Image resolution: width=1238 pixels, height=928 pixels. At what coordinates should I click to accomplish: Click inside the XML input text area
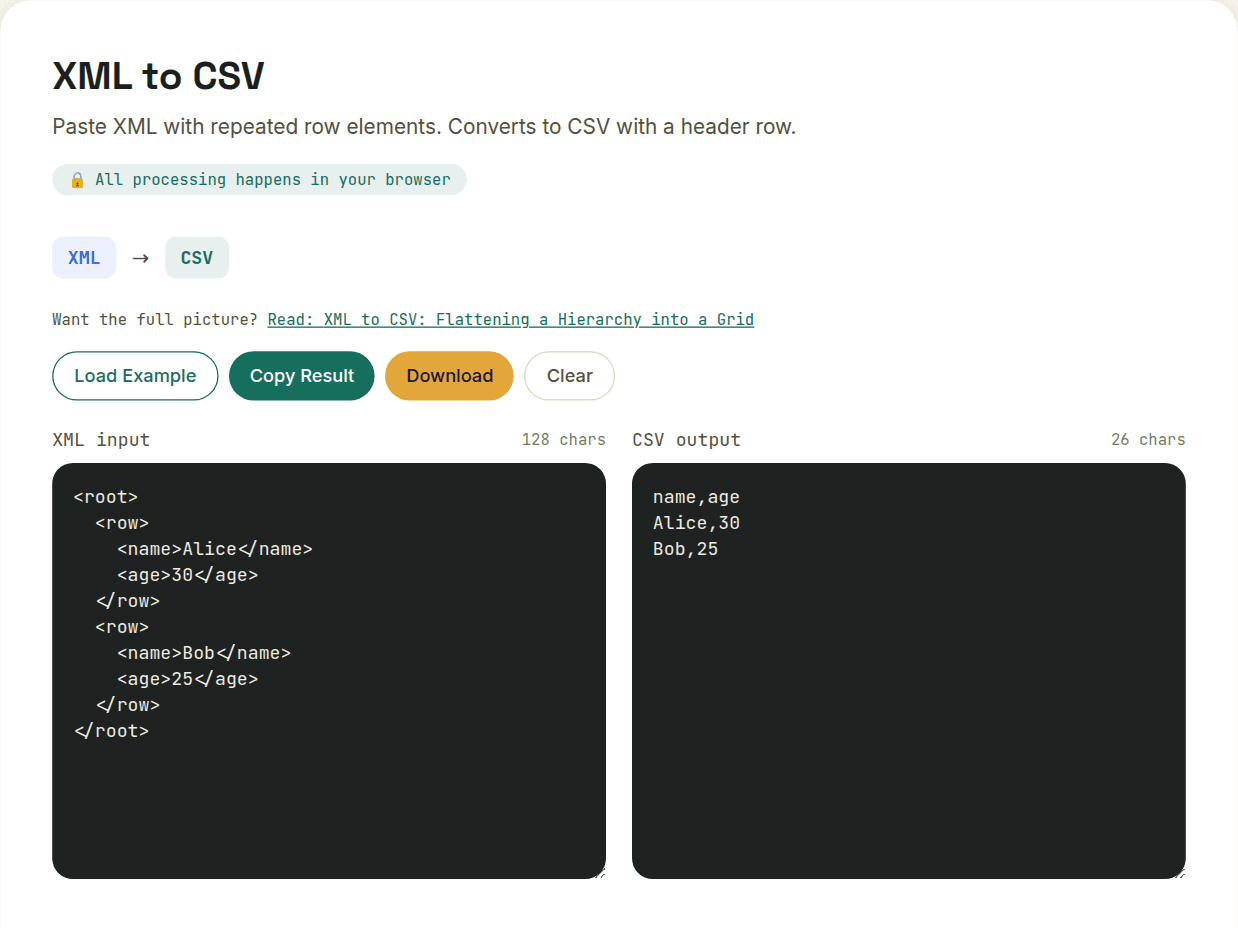coord(329,671)
